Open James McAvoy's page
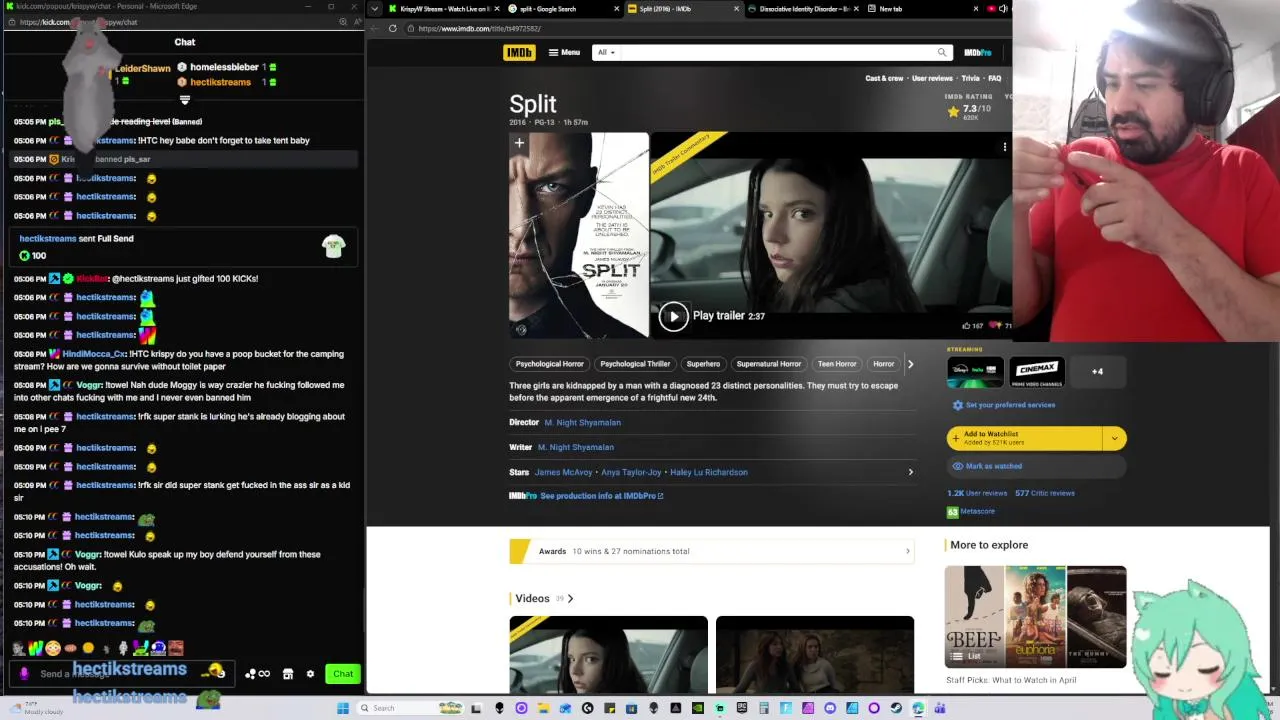 tap(563, 472)
